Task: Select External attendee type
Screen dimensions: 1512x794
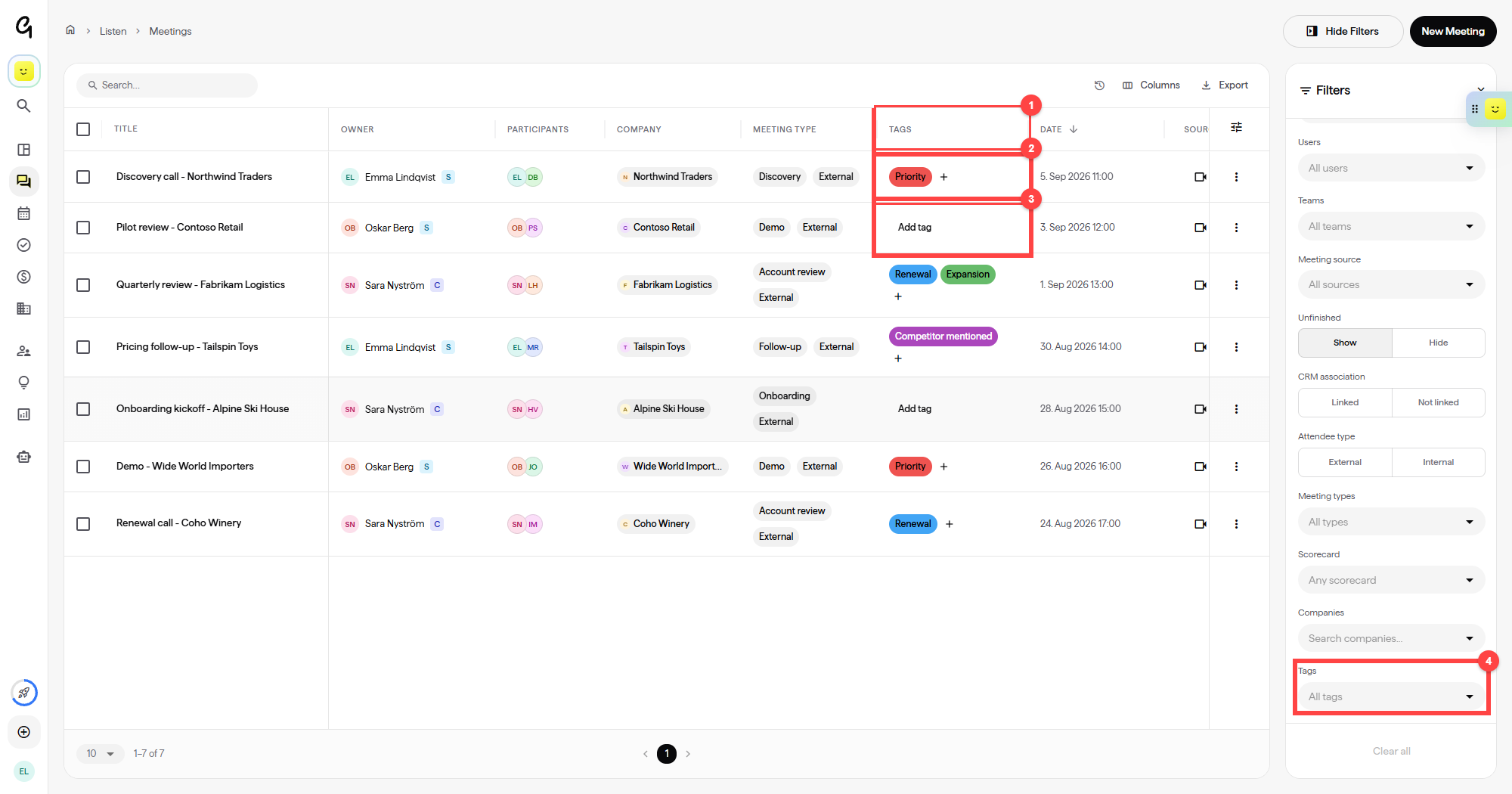Action: 1345,462
